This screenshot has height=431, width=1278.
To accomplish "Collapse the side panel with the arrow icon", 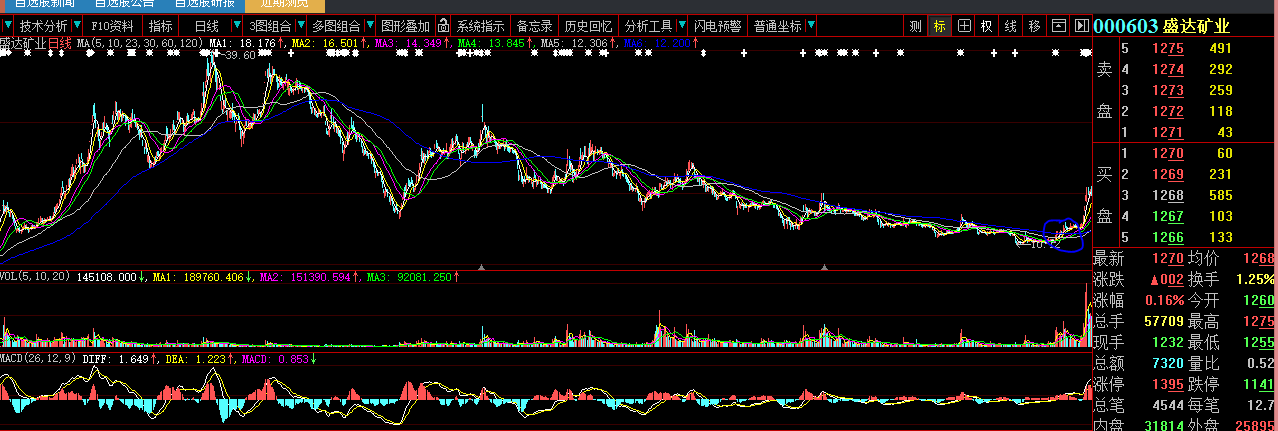I will [1081, 26].
